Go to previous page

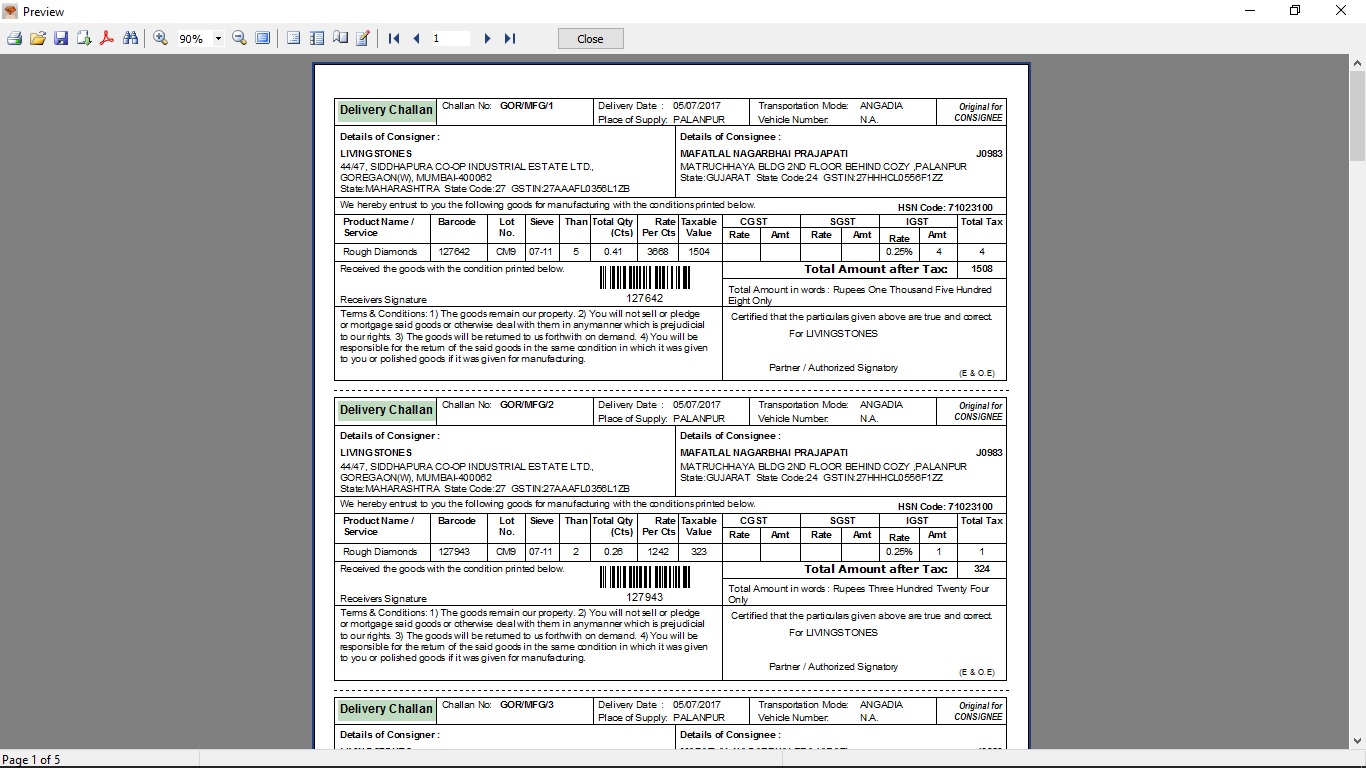pos(416,38)
